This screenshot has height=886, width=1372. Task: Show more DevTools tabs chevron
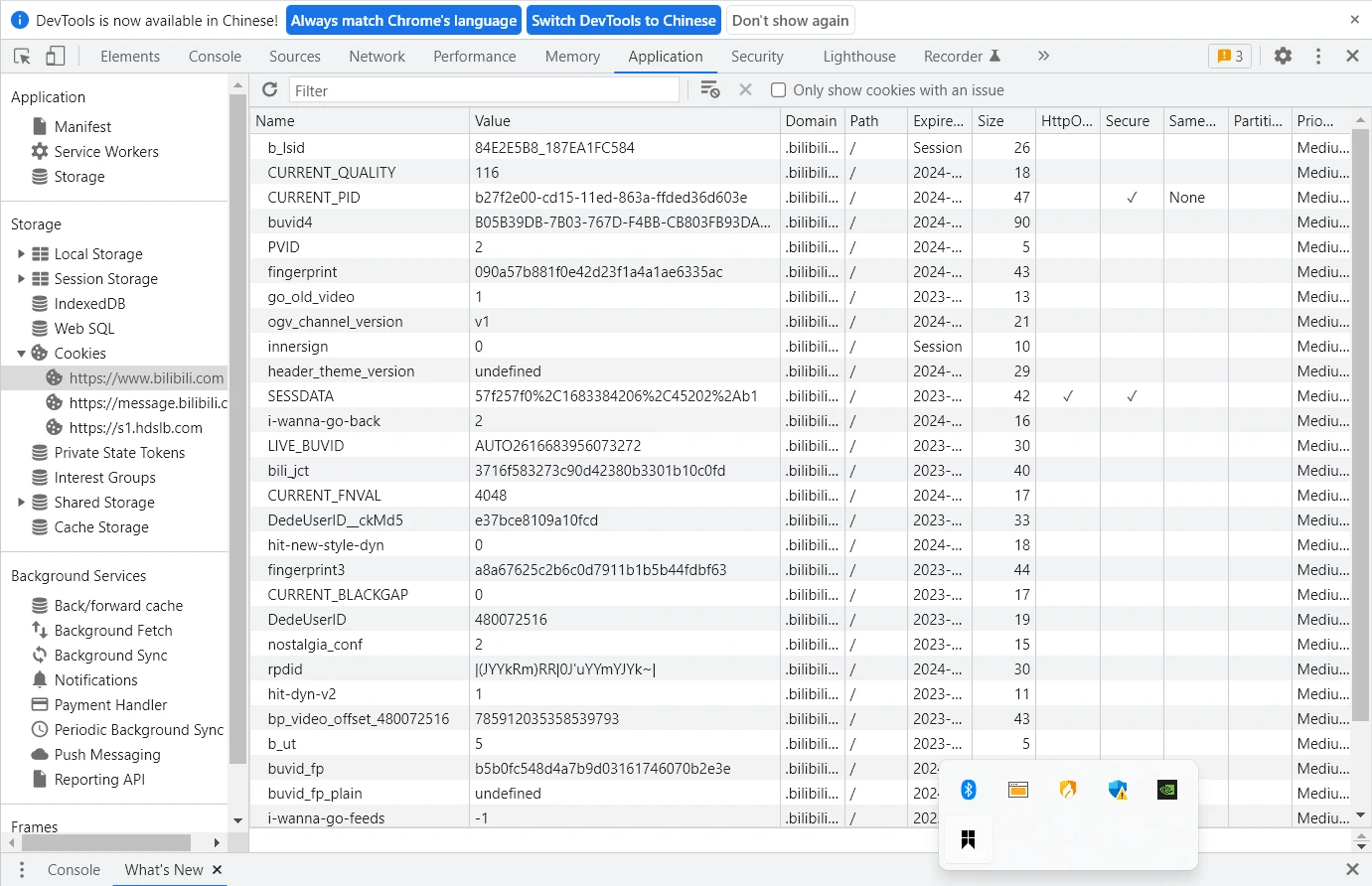1043,57
